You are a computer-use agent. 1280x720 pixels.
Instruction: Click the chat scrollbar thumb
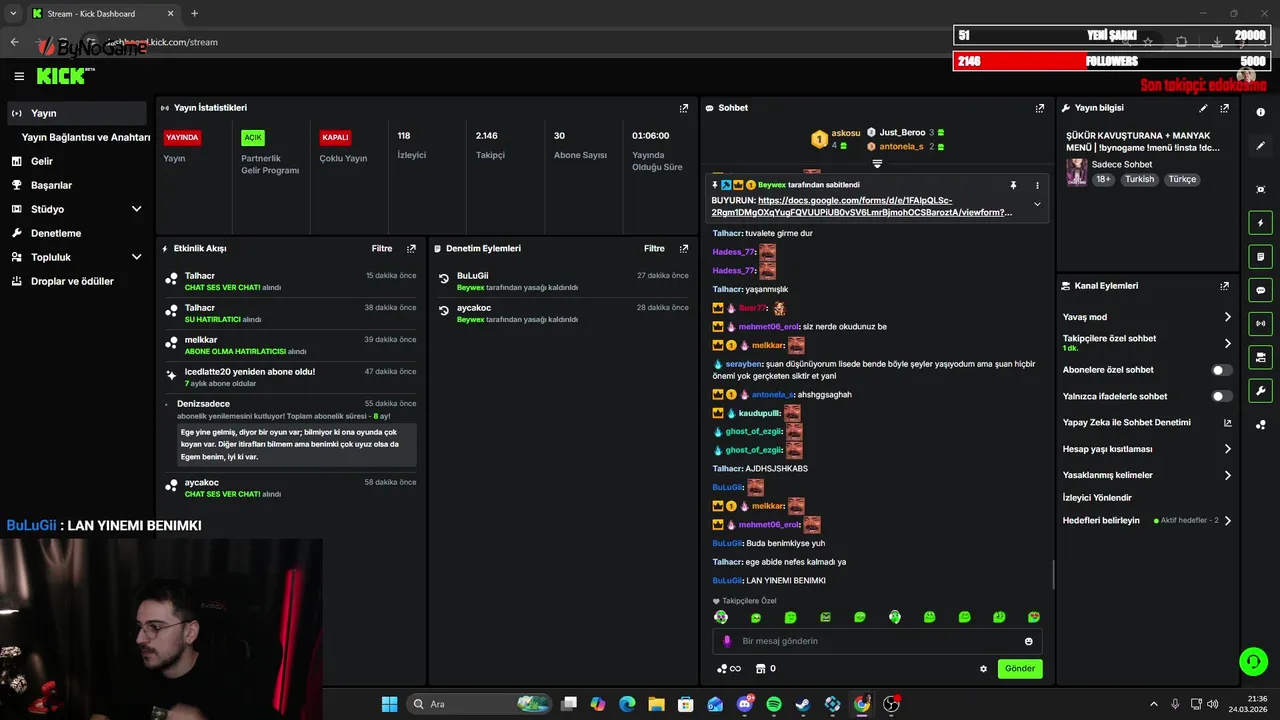click(1054, 574)
